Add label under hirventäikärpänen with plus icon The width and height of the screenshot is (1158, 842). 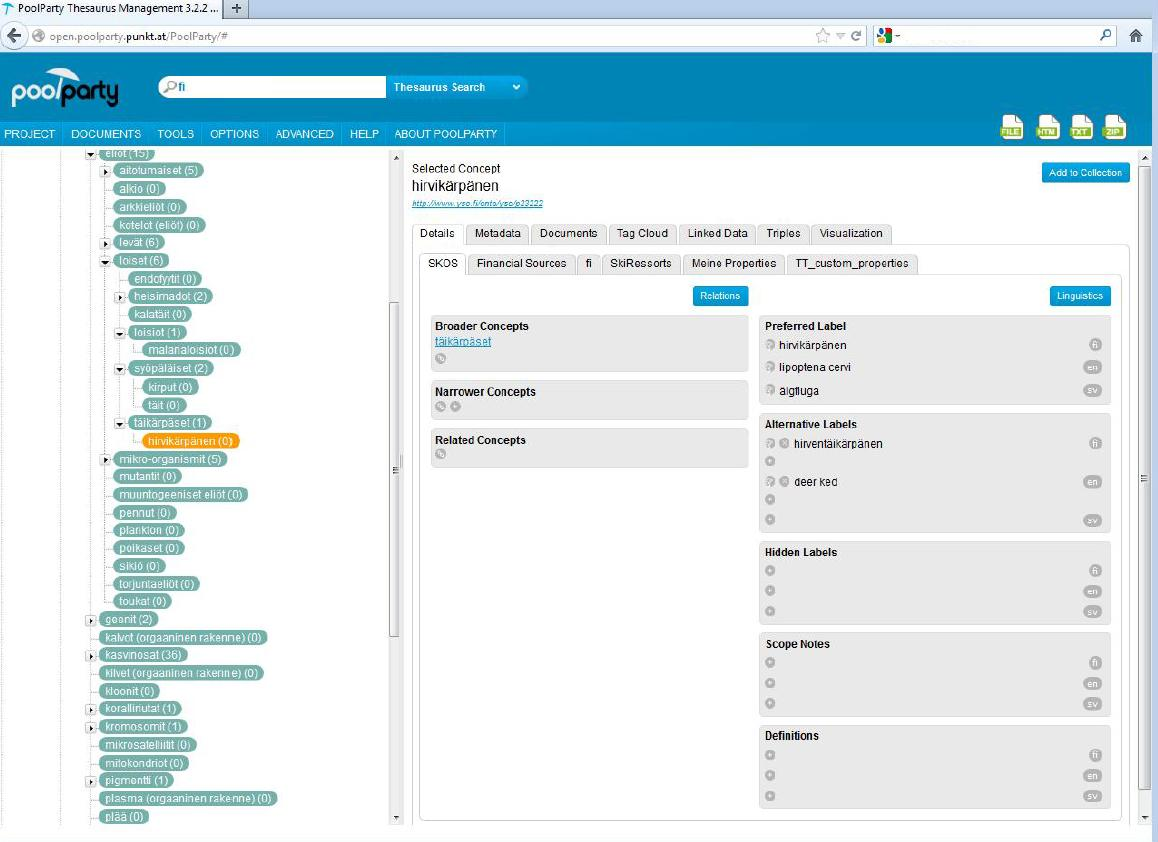coord(770,462)
